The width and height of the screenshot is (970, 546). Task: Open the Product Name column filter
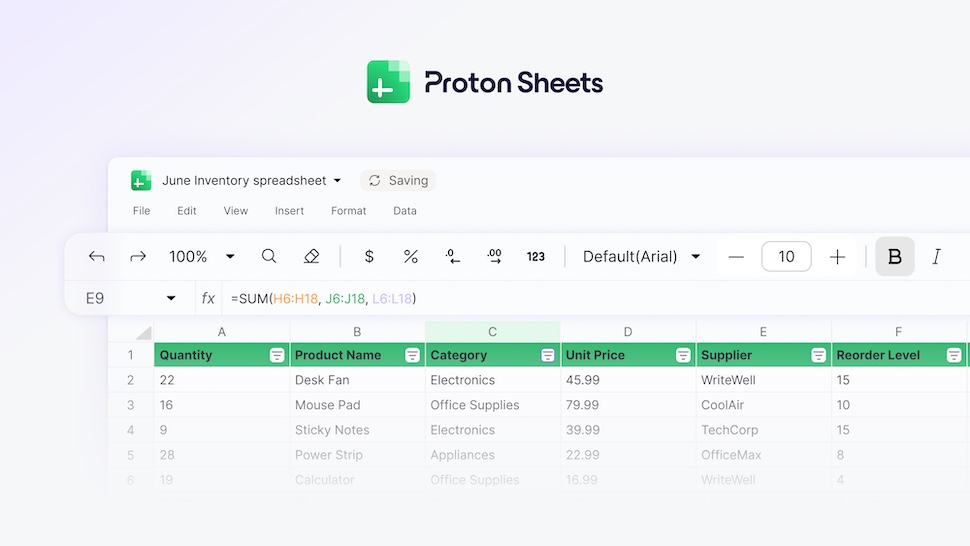click(x=412, y=355)
